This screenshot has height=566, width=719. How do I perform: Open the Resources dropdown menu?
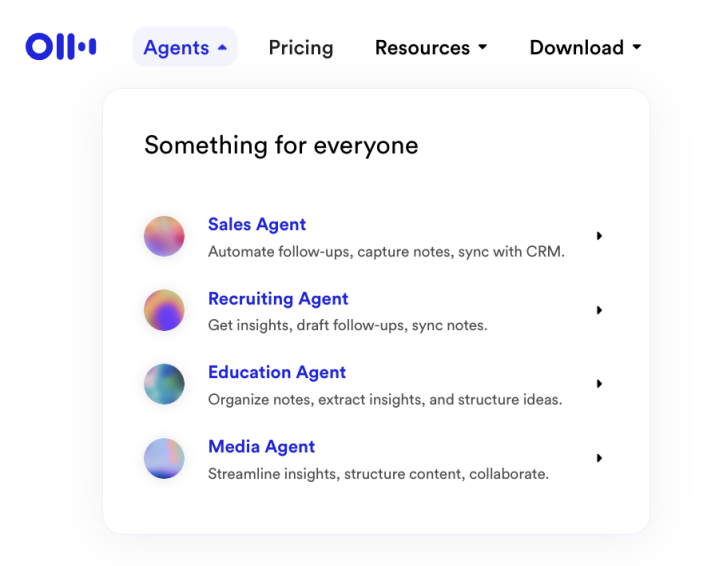pos(431,47)
